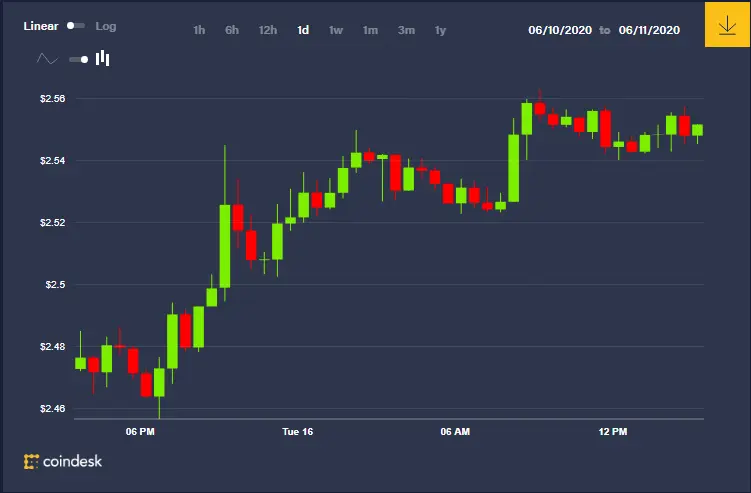Click the 06 AM time axis label

[455, 432]
